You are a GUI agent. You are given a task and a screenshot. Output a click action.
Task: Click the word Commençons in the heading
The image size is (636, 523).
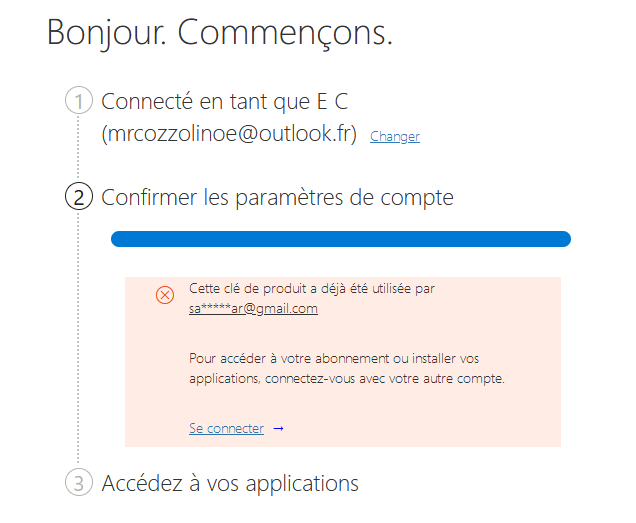pyautogui.click(x=284, y=32)
